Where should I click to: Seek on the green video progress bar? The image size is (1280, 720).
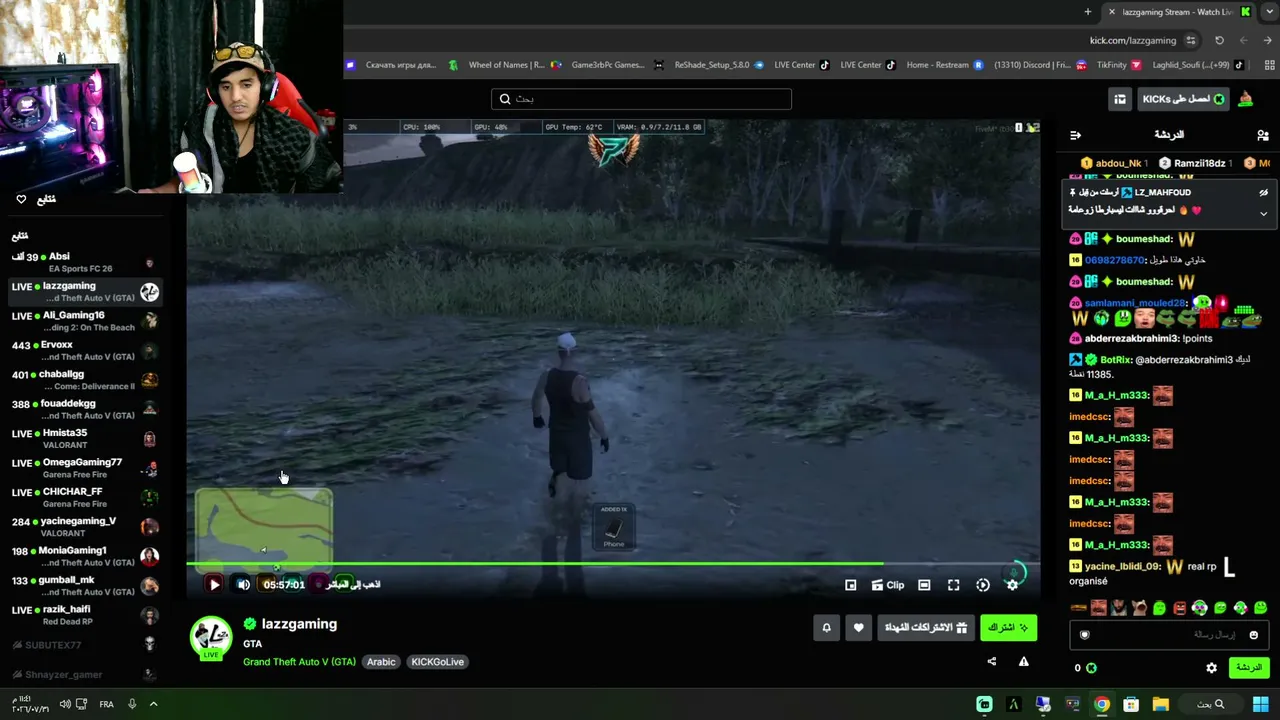[x=613, y=564]
